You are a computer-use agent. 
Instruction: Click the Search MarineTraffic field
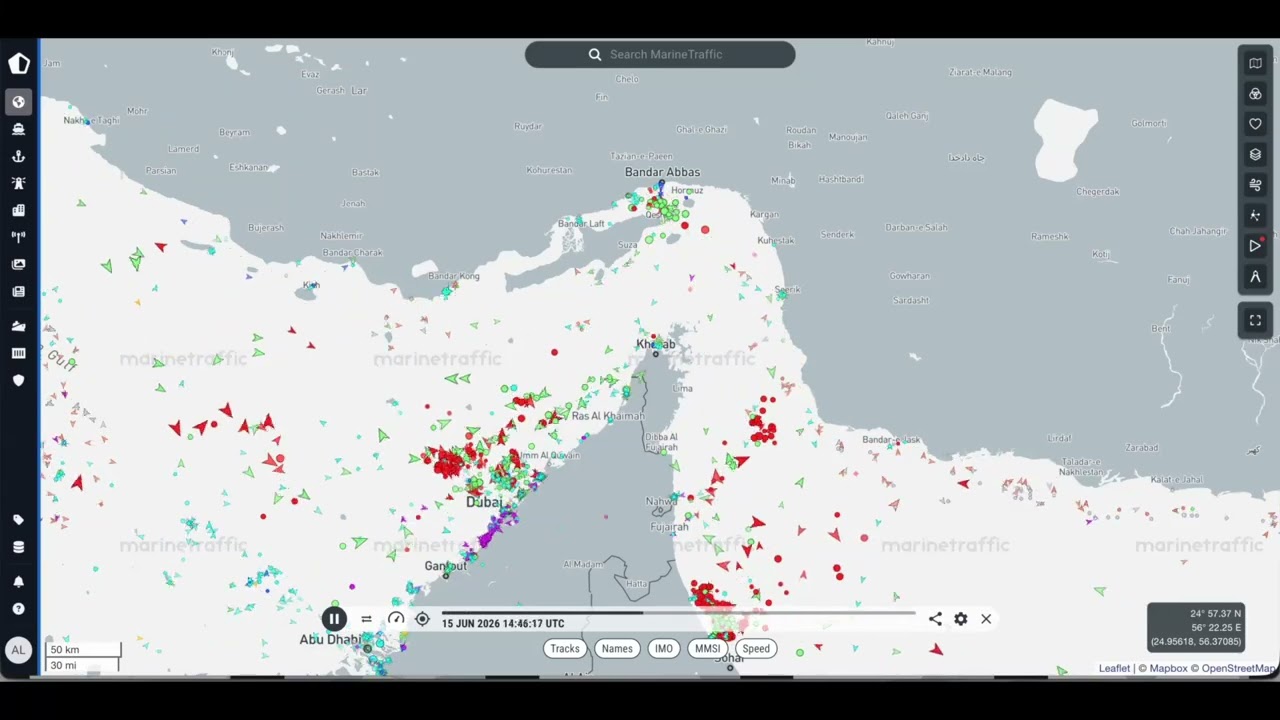660,55
